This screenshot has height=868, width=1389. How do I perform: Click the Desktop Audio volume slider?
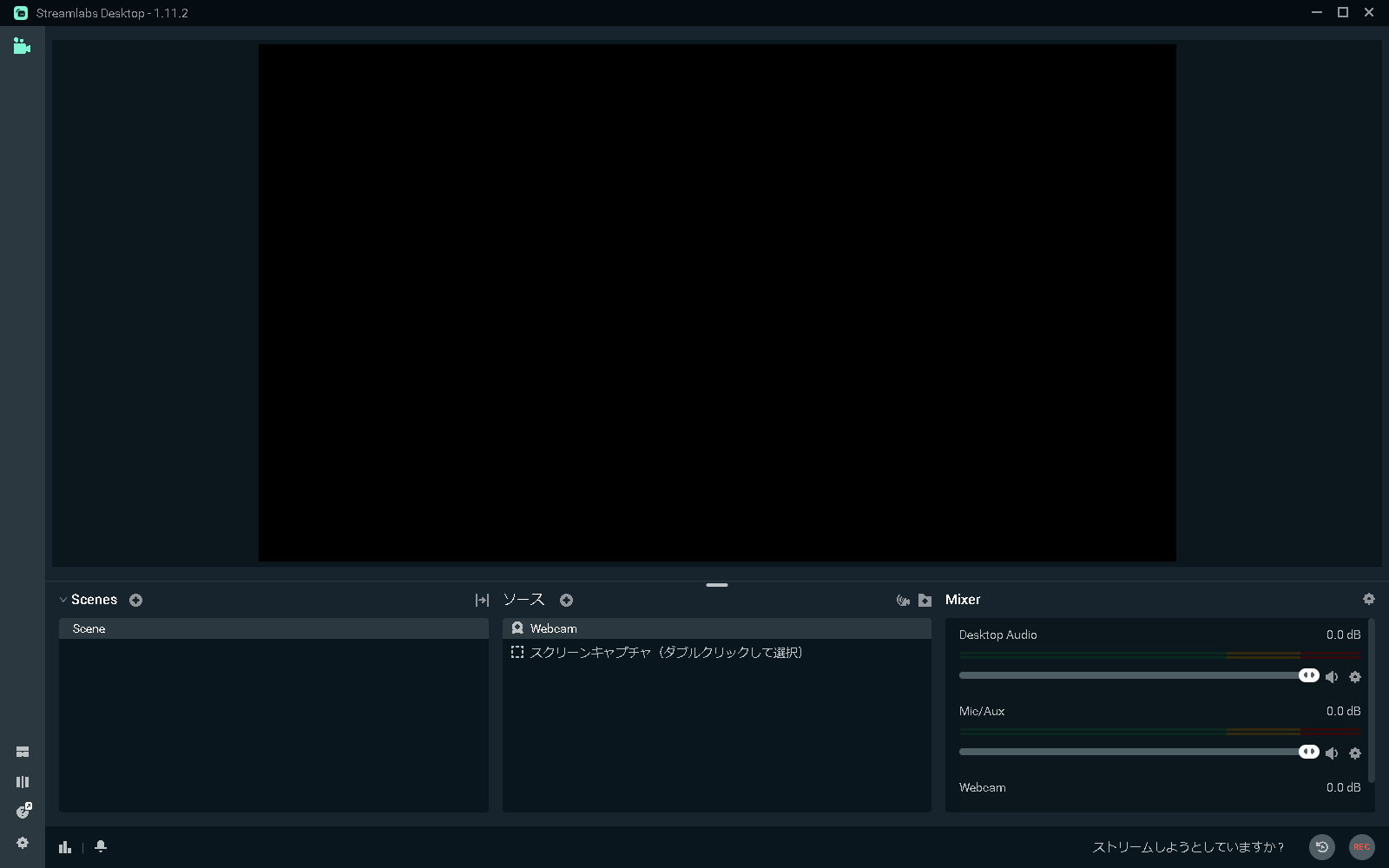point(1129,675)
